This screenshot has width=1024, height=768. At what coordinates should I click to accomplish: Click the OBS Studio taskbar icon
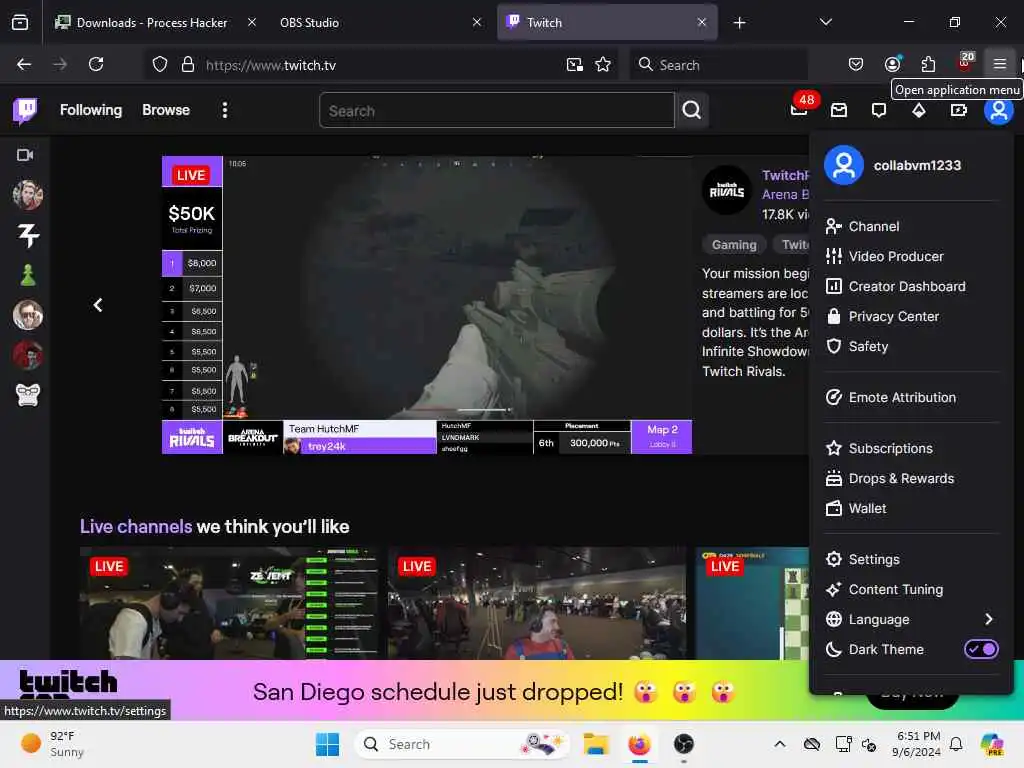tap(683, 744)
